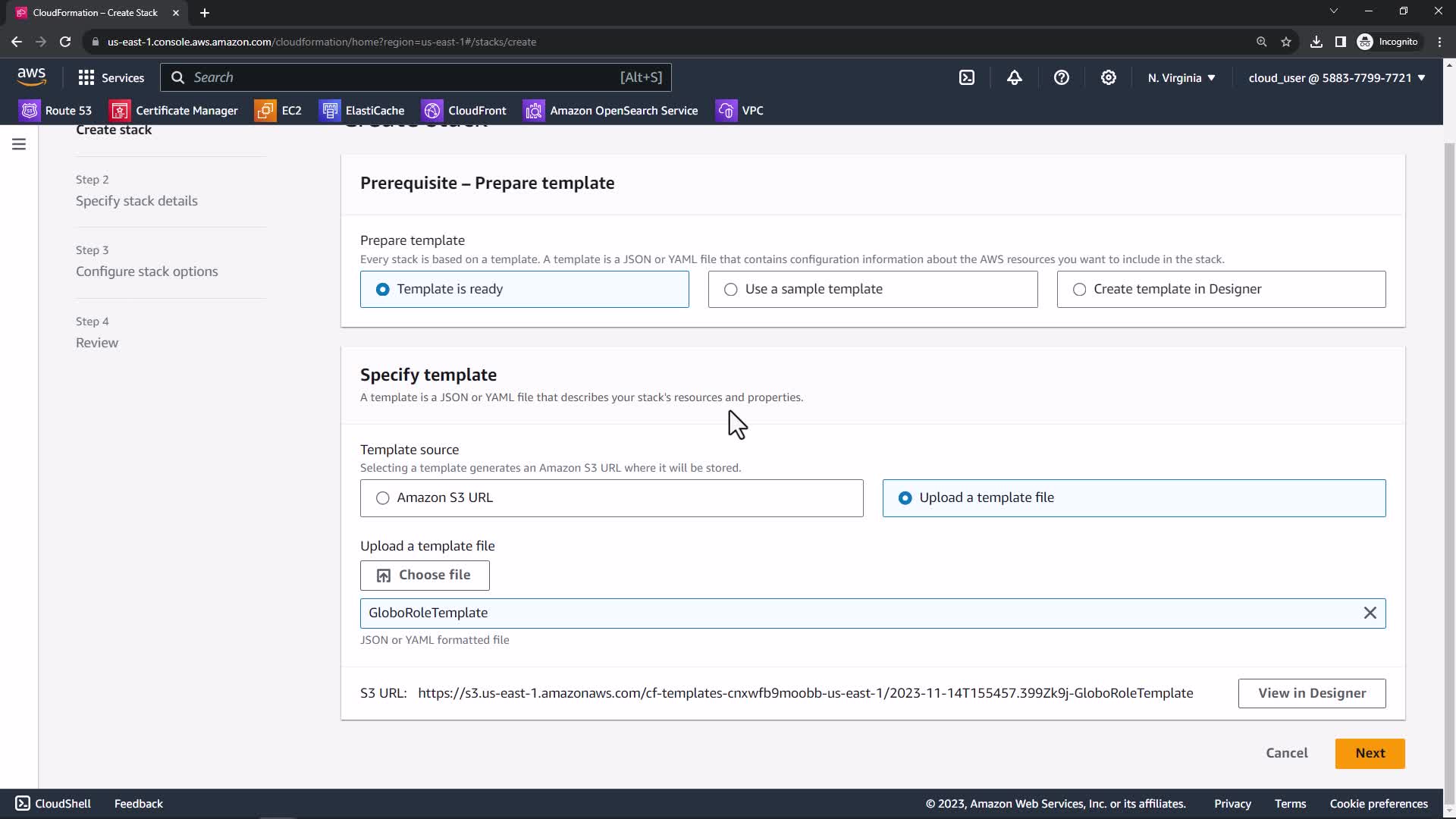This screenshot has height=819, width=1456.
Task: Open the notifications bell
Action: coord(1014,77)
